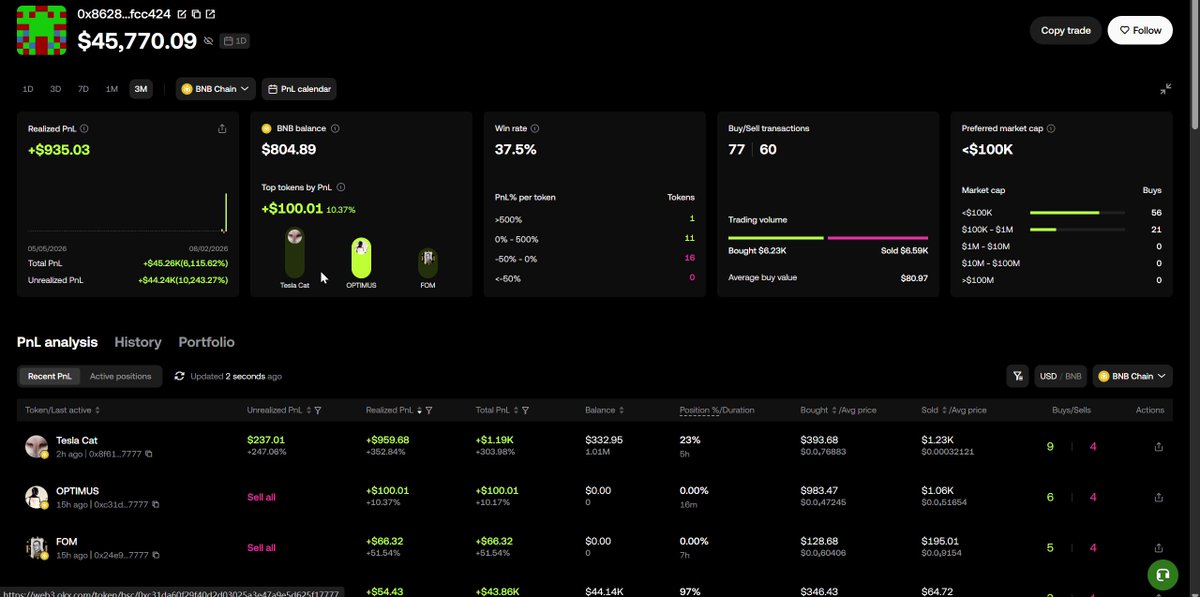Select the 3D time range
This screenshot has height=597, width=1200.
pyautogui.click(x=56, y=89)
